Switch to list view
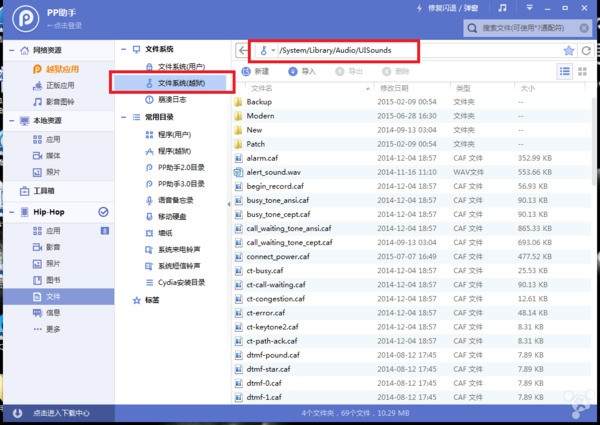600x425 pixels. tap(565, 71)
